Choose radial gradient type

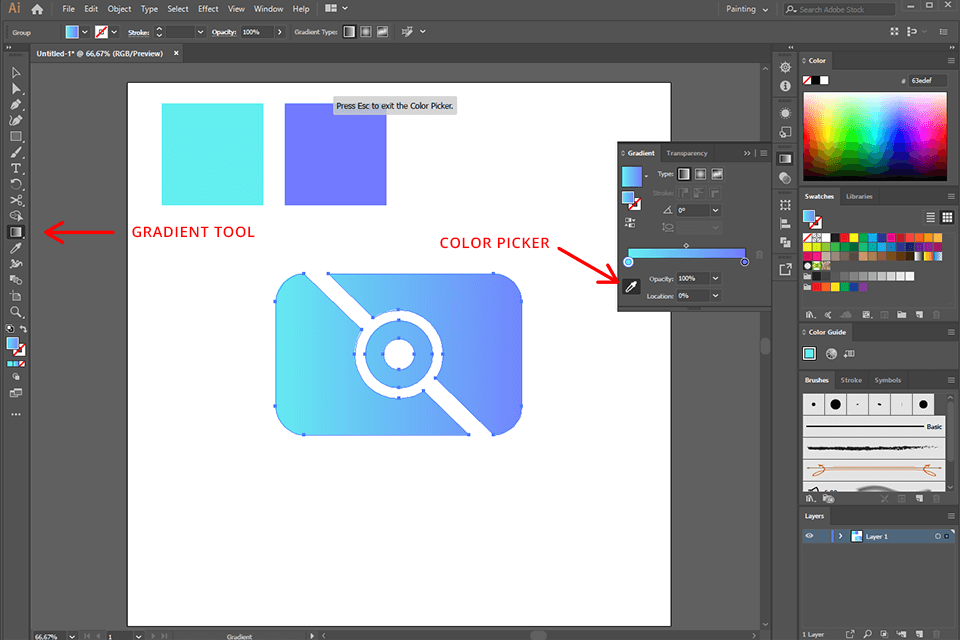[701, 174]
